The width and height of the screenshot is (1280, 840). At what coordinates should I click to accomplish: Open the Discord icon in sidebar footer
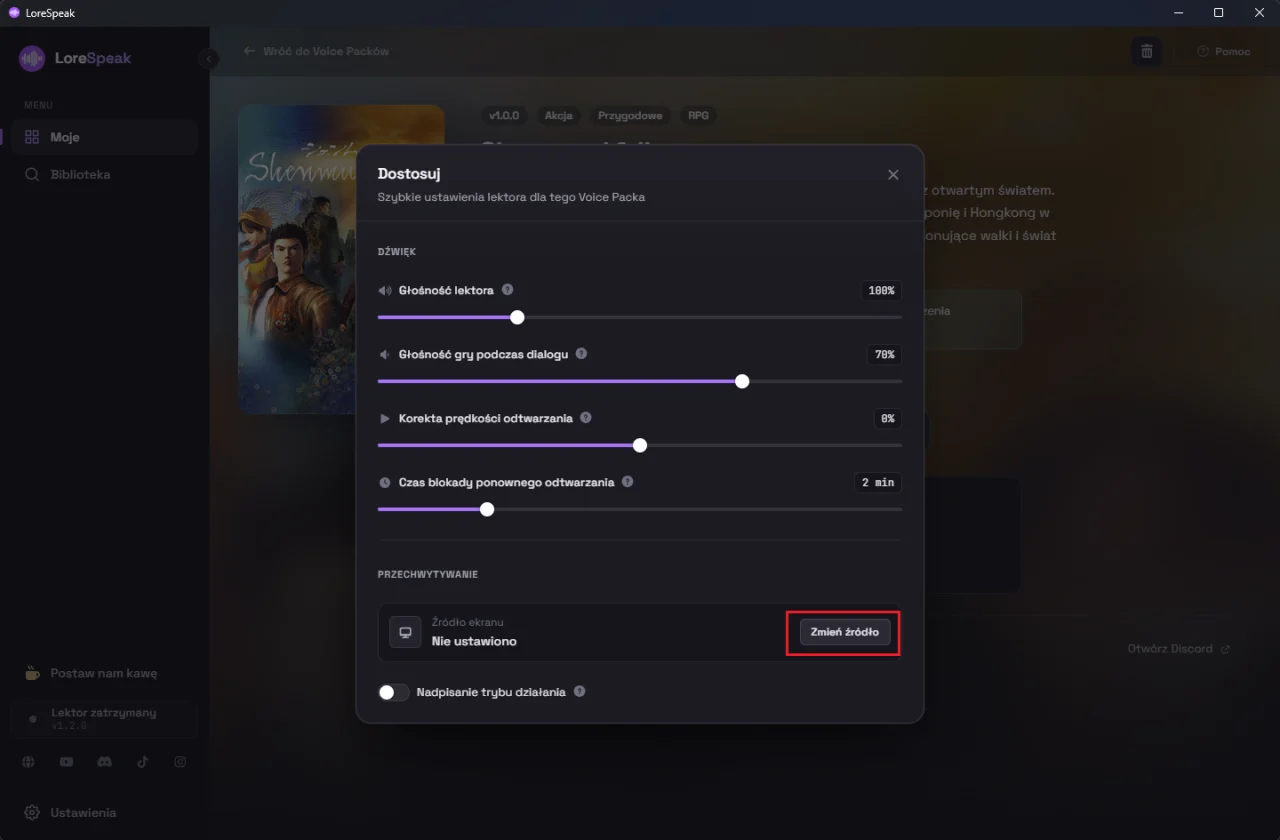click(x=104, y=762)
